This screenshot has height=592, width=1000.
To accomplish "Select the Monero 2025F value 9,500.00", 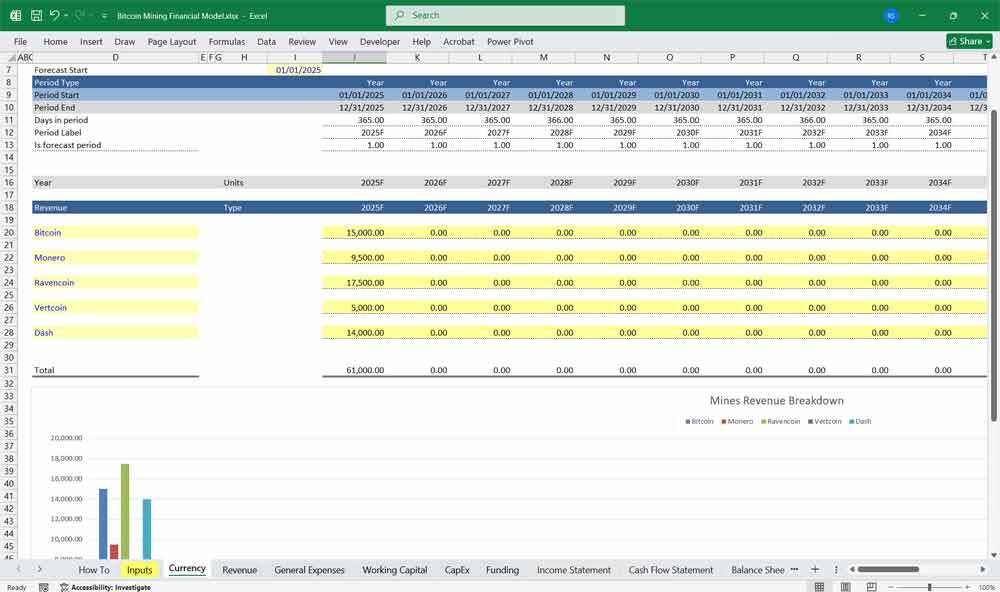I will point(354,258).
